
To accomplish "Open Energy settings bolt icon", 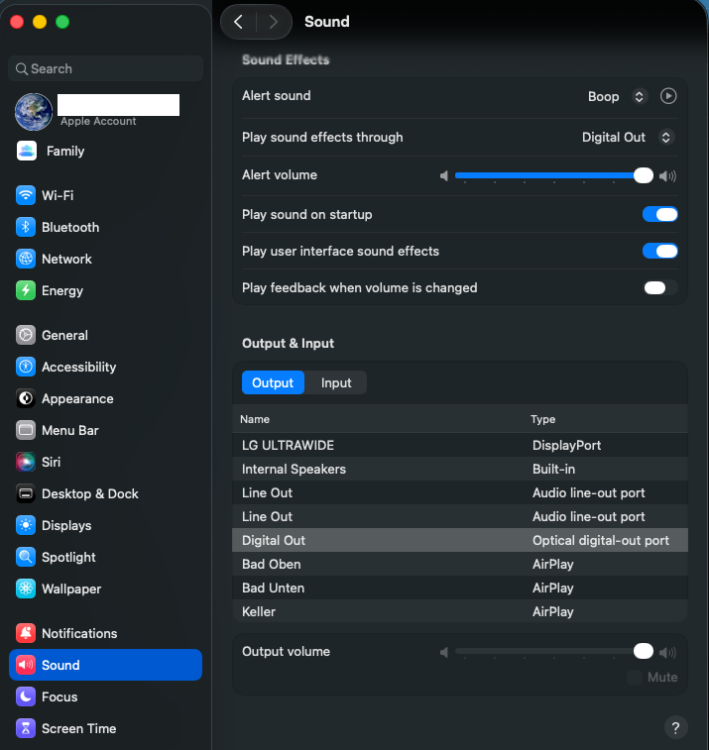I will [x=26, y=290].
